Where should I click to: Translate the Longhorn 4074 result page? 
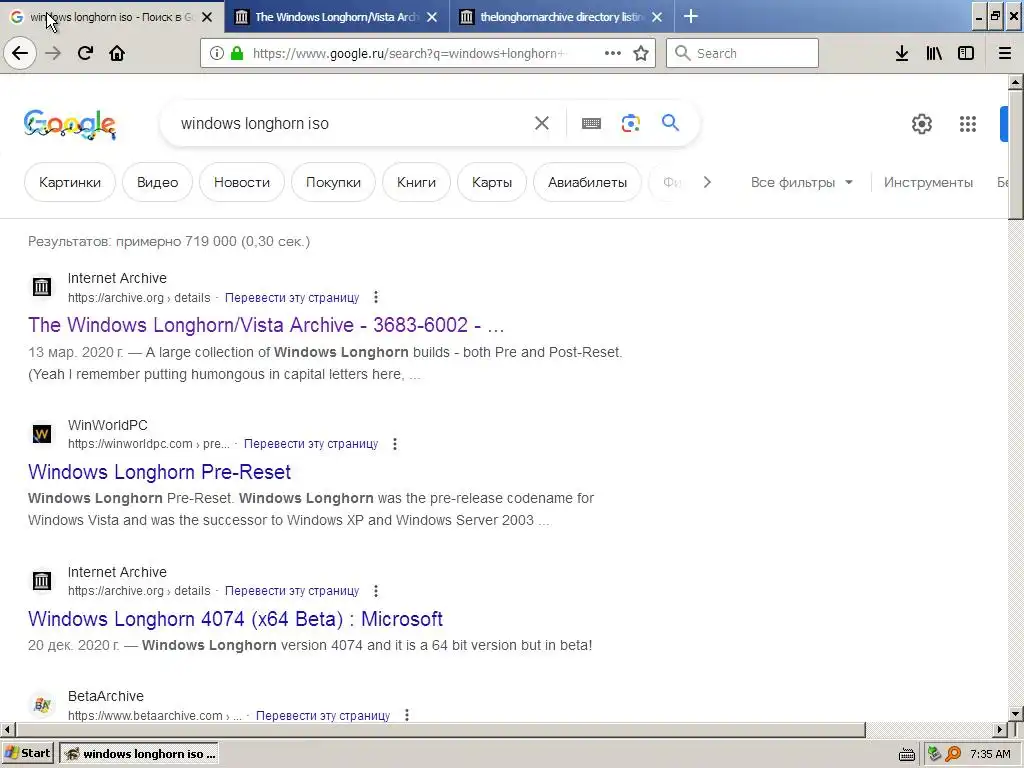click(x=292, y=591)
